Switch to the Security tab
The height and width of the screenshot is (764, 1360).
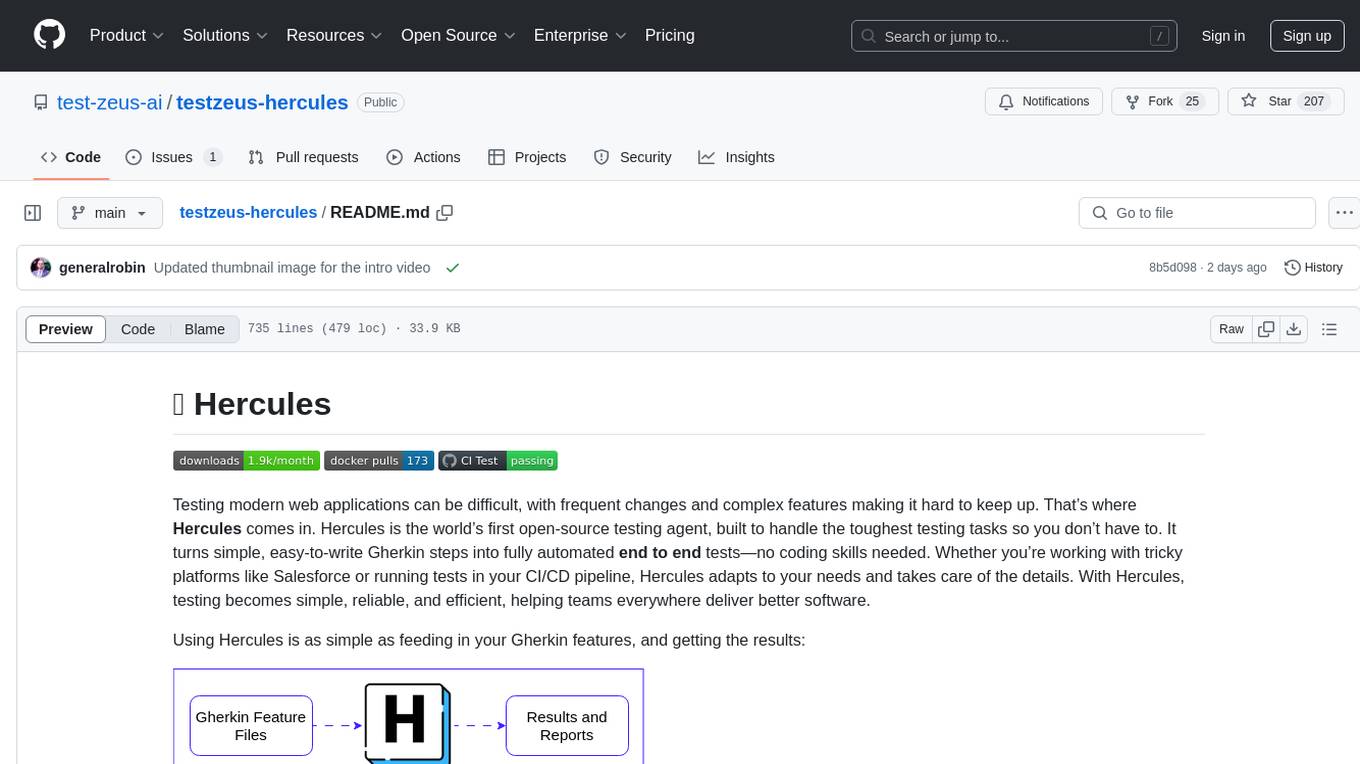click(632, 157)
